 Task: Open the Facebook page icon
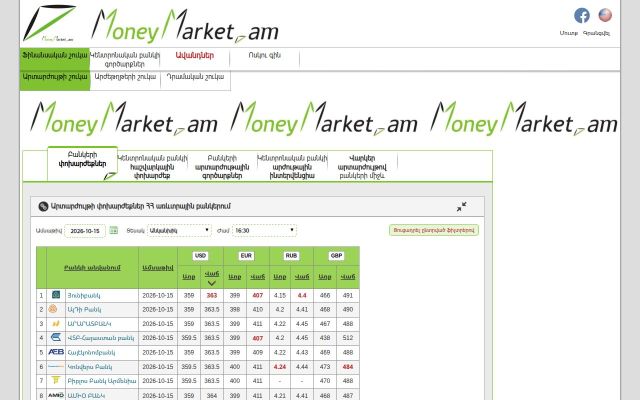coord(582,16)
